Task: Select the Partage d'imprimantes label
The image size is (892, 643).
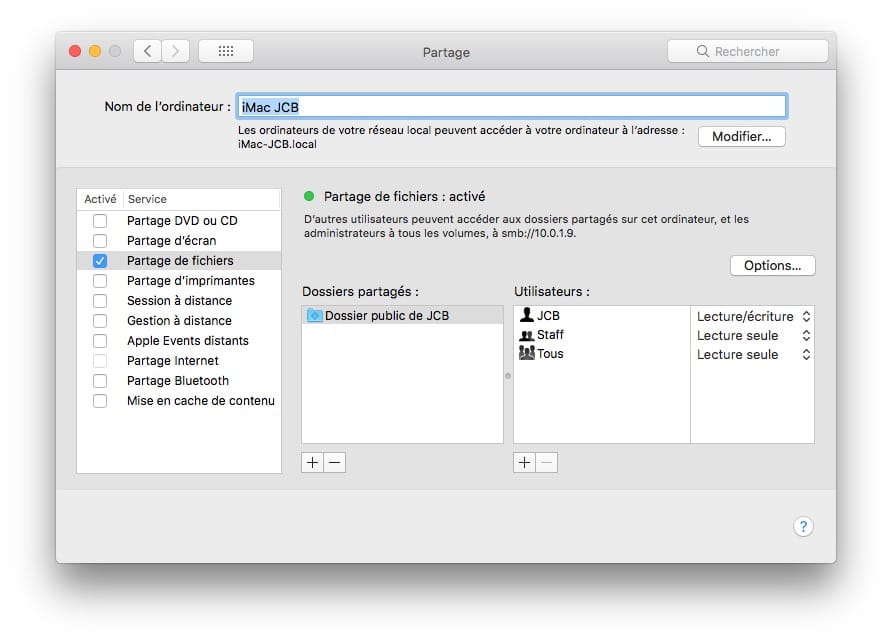Action: (x=191, y=281)
